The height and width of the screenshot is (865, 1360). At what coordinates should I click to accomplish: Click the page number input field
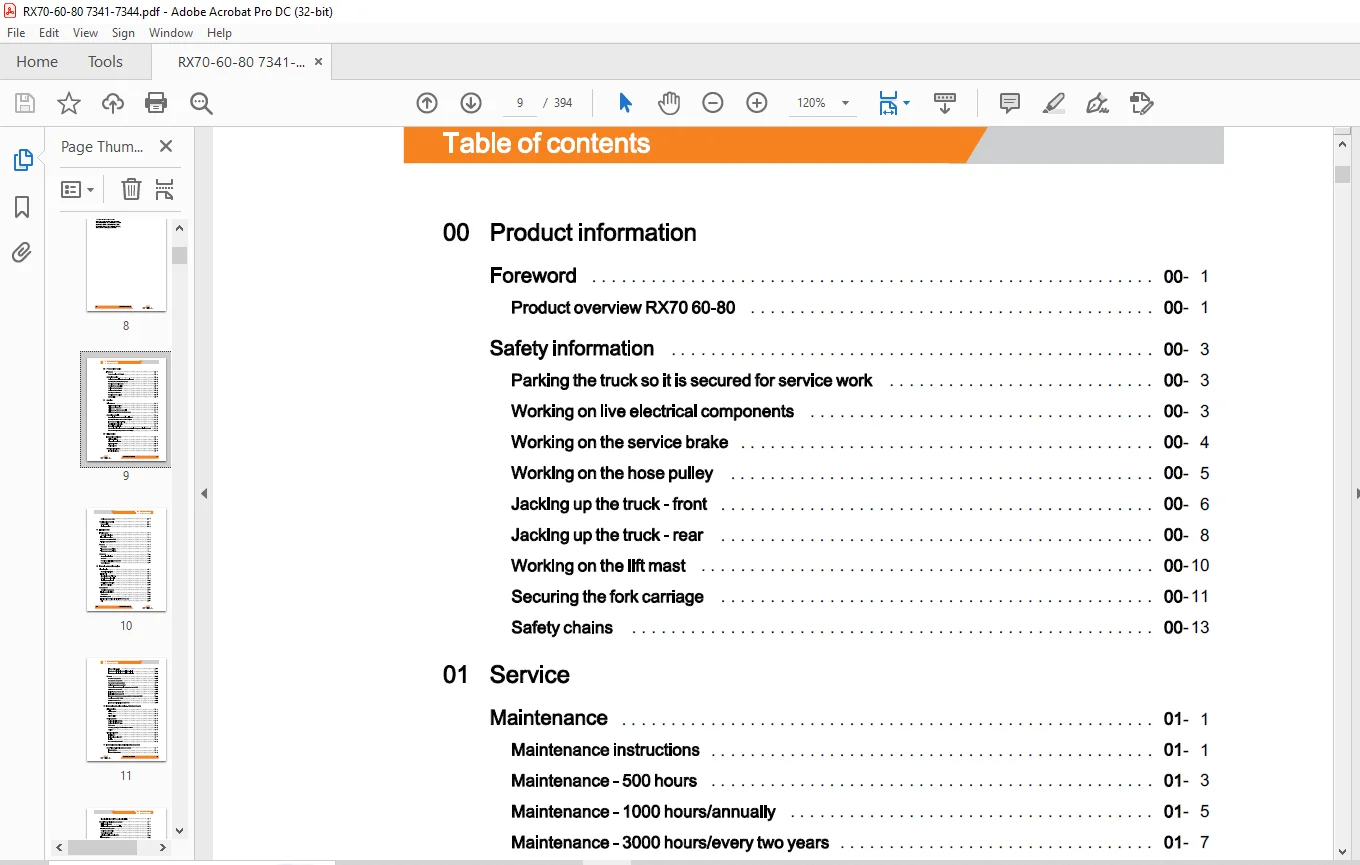[519, 103]
